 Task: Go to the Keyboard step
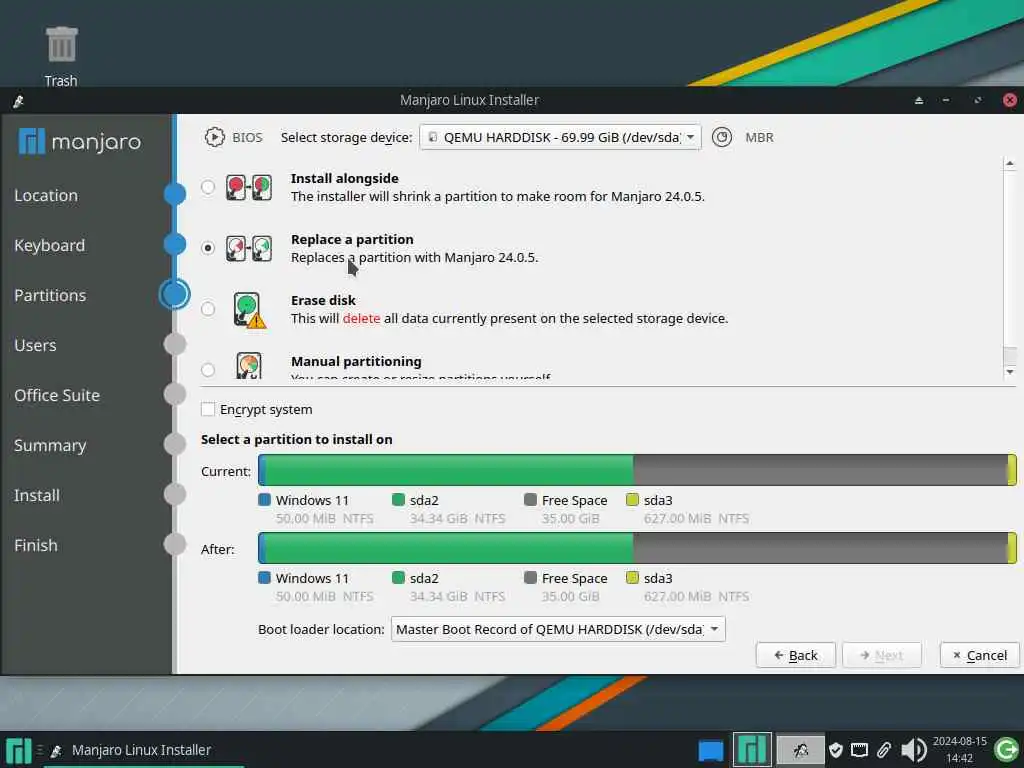coord(50,246)
